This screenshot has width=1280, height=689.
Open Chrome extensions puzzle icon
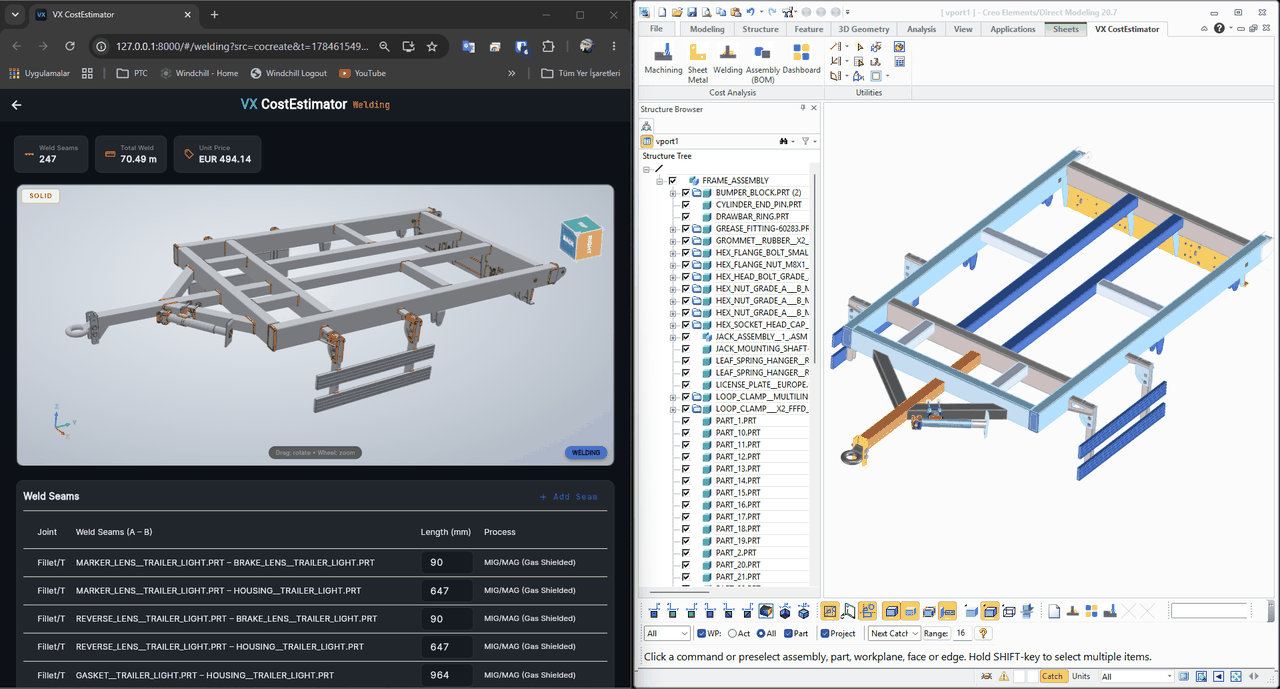548,46
